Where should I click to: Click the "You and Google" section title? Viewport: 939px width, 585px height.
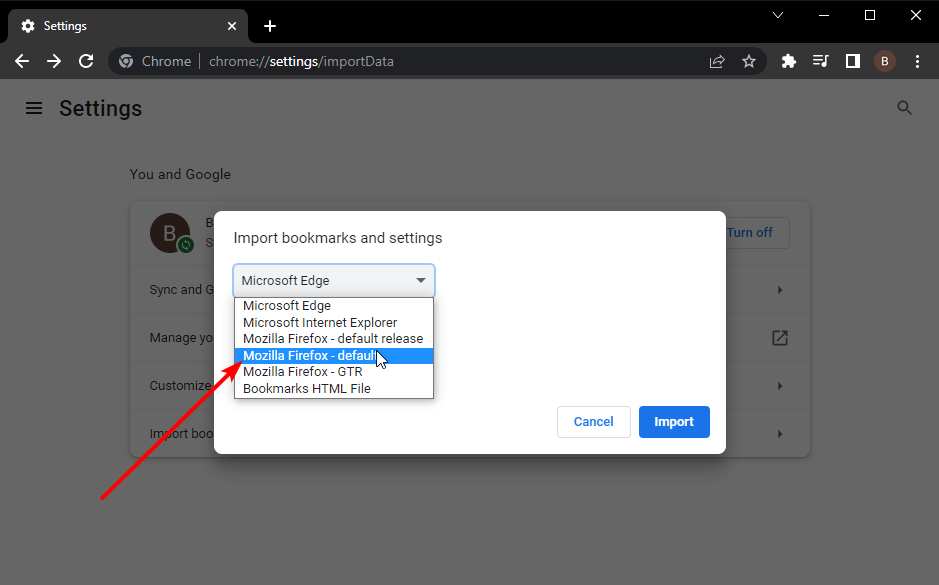180,174
